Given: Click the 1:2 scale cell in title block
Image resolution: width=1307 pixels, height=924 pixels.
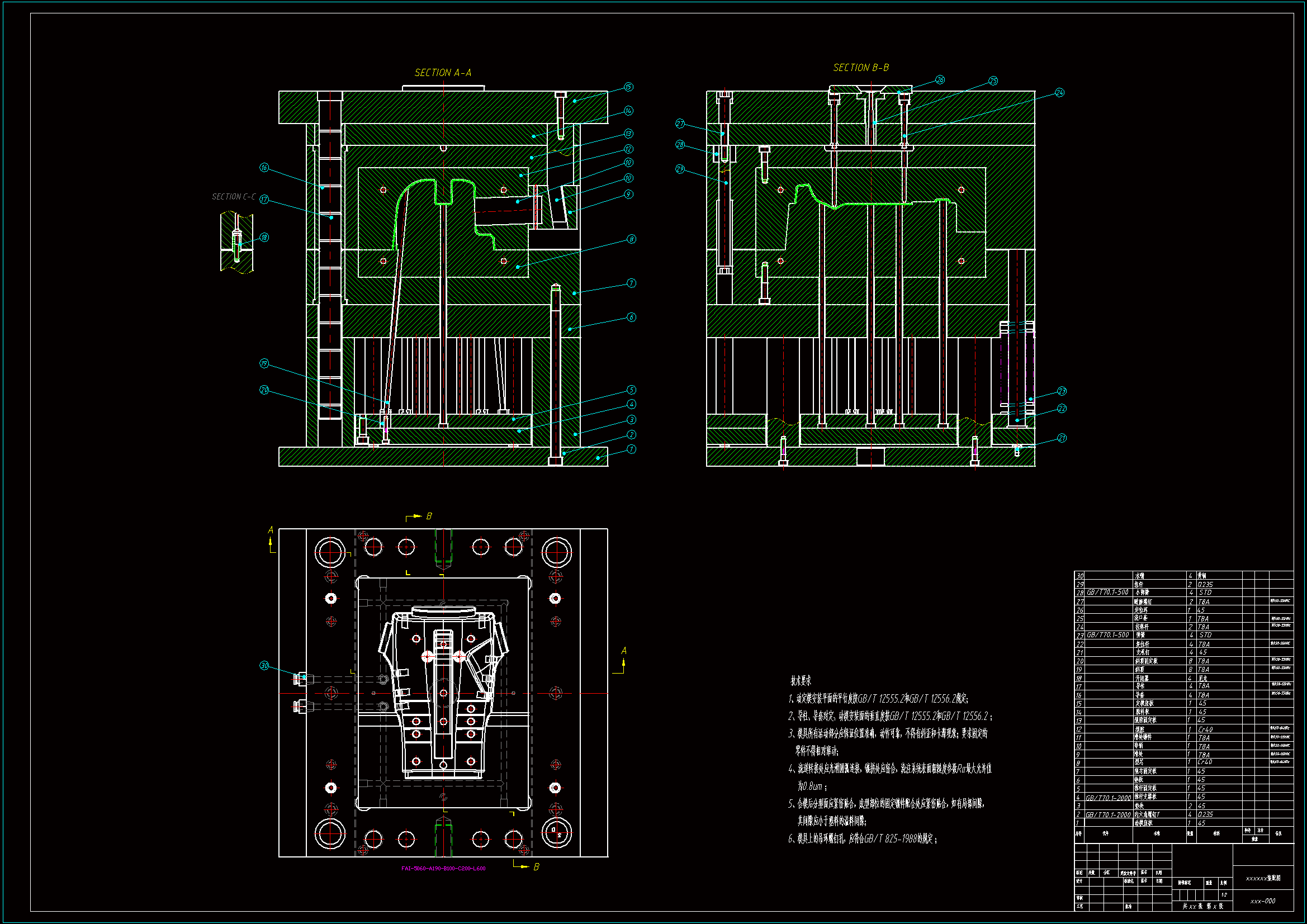Looking at the screenshot, I should point(1224,895).
